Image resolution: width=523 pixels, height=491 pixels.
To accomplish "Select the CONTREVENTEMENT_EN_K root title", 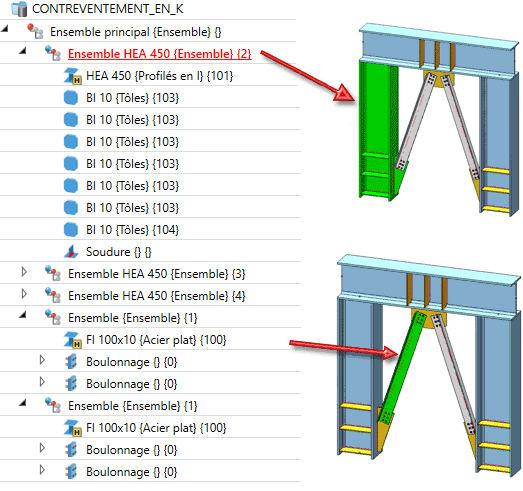I will point(108,9).
